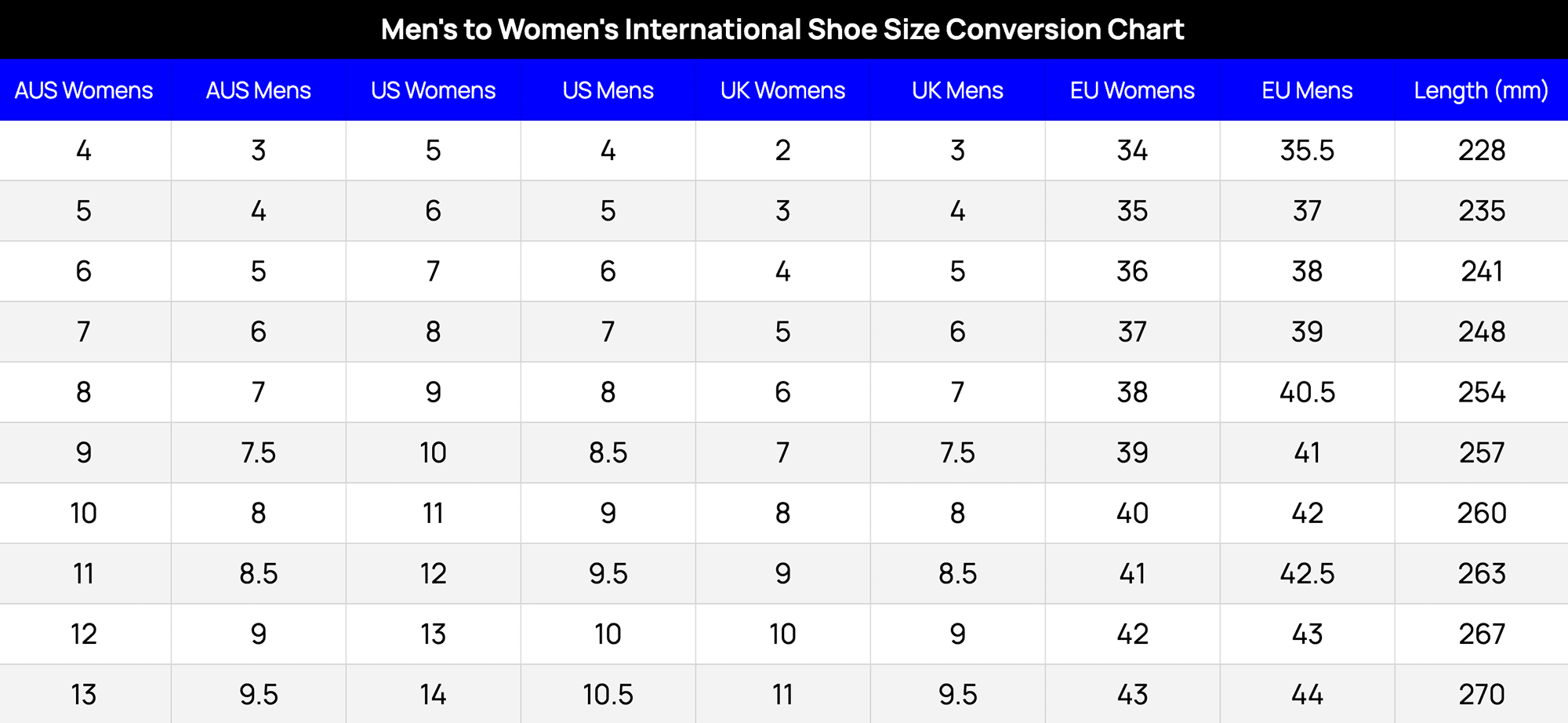This screenshot has height=723, width=1568.
Task: Click the US Womens column header
Action: [x=434, y=90]
